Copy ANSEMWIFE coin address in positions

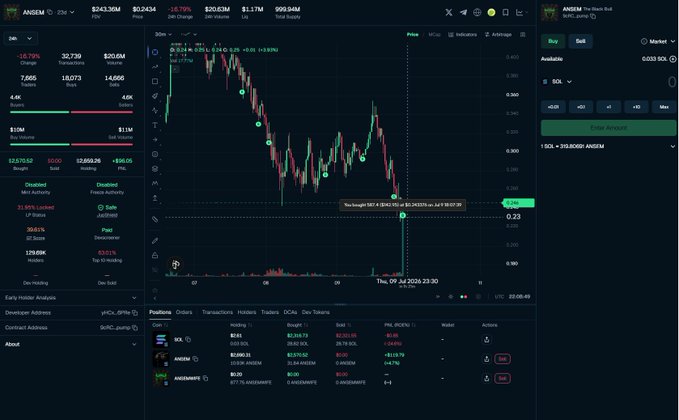pos(205,378)
